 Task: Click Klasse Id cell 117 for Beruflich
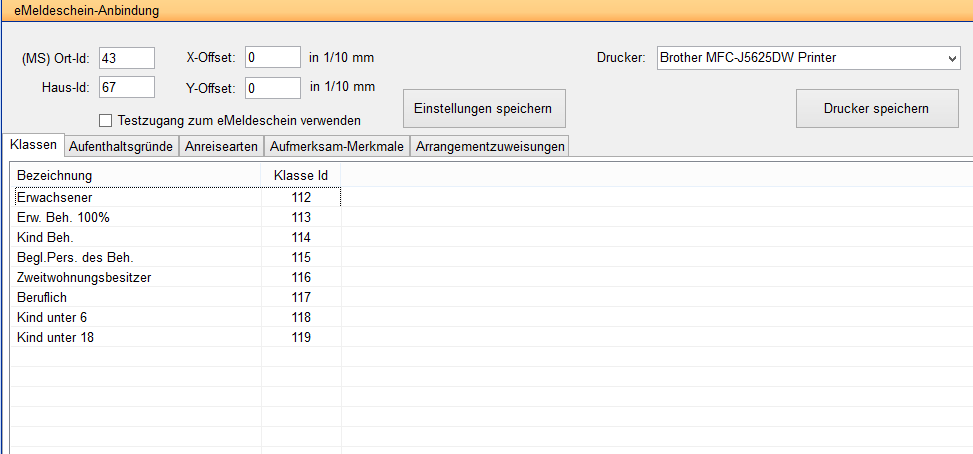point(301,297)
